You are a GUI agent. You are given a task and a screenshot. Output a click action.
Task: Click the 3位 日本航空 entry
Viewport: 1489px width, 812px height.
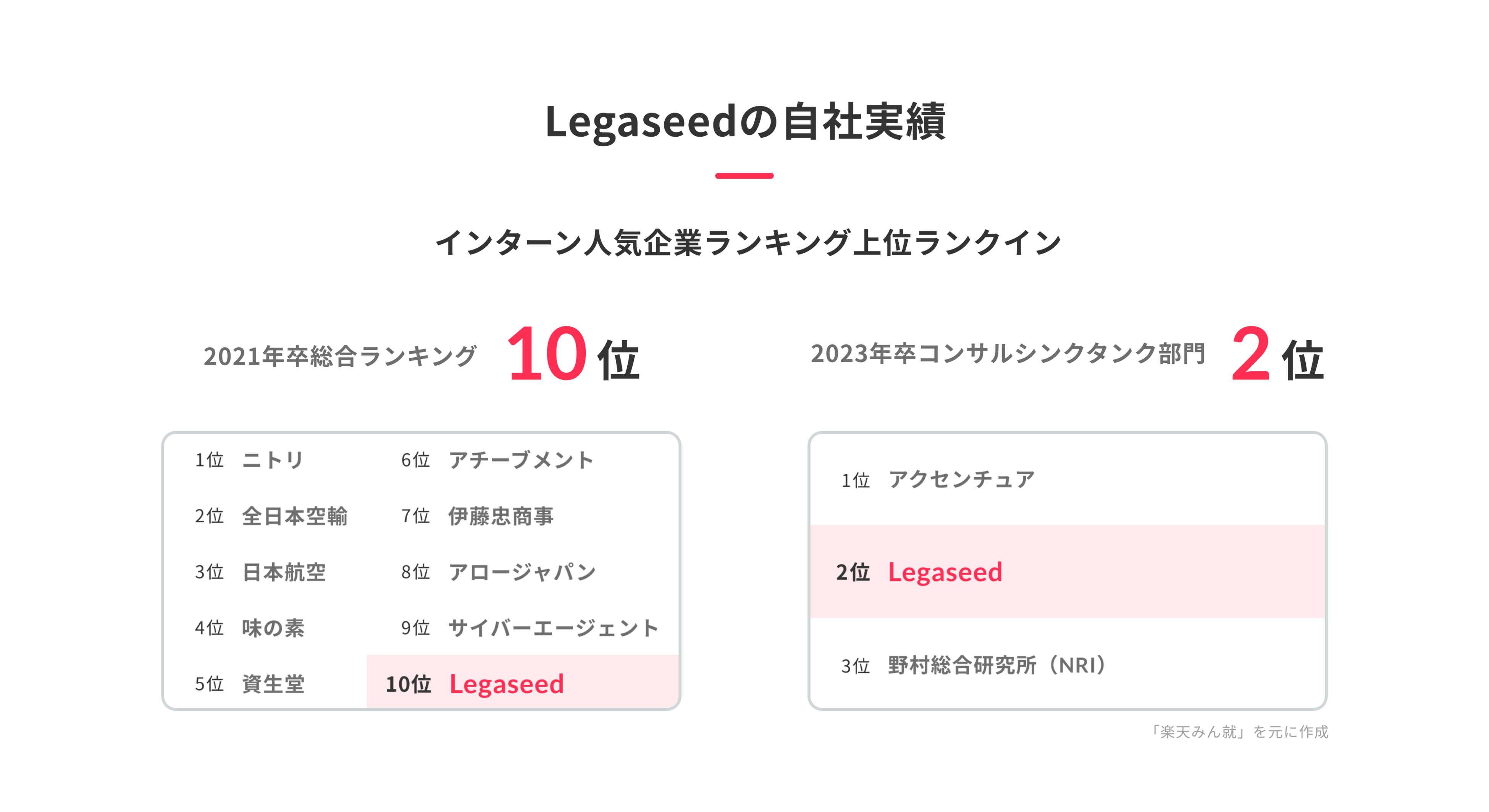[x=260, y=571]
